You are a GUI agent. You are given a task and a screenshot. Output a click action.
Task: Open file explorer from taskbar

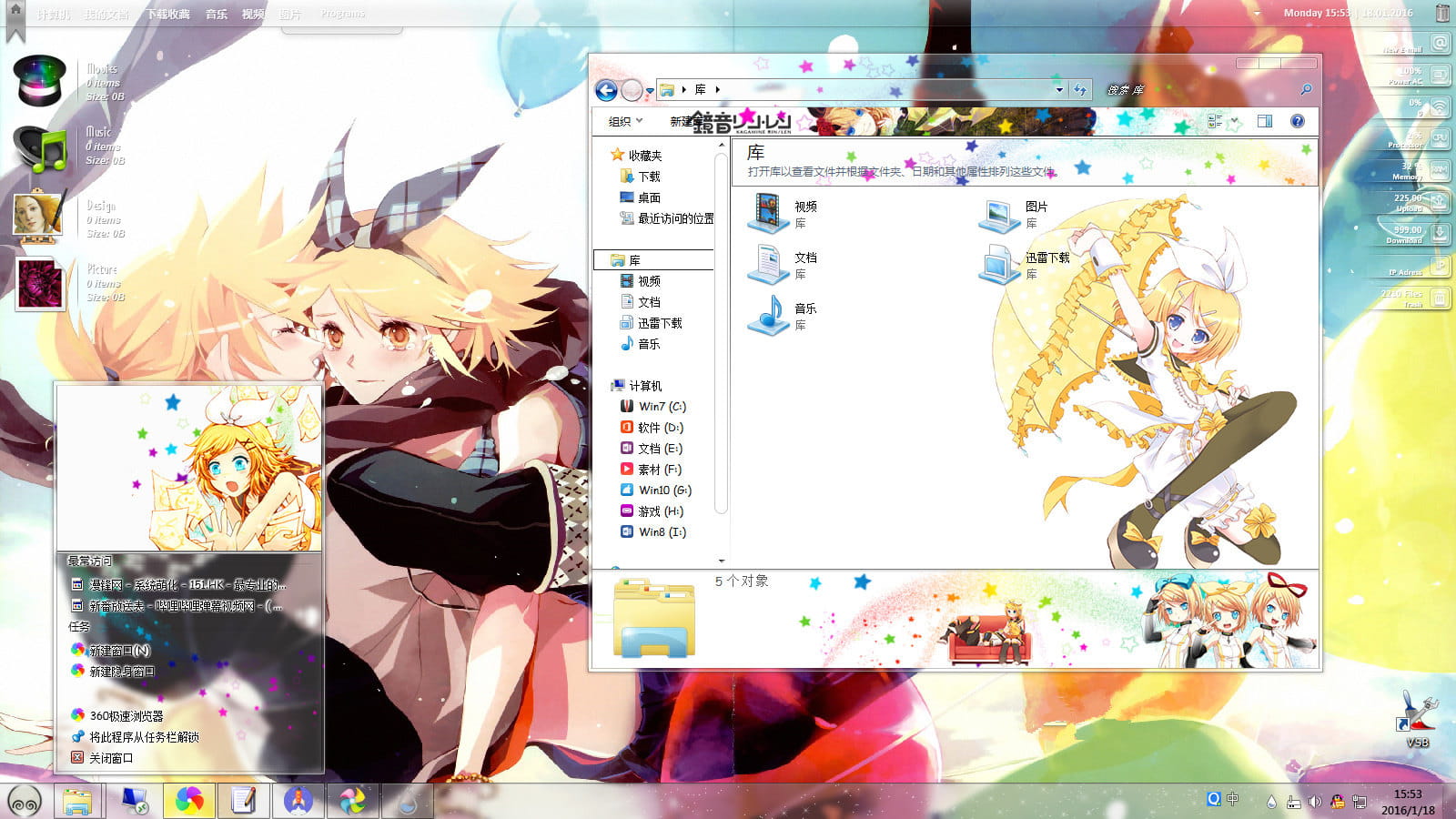click(x=79, y=801)
